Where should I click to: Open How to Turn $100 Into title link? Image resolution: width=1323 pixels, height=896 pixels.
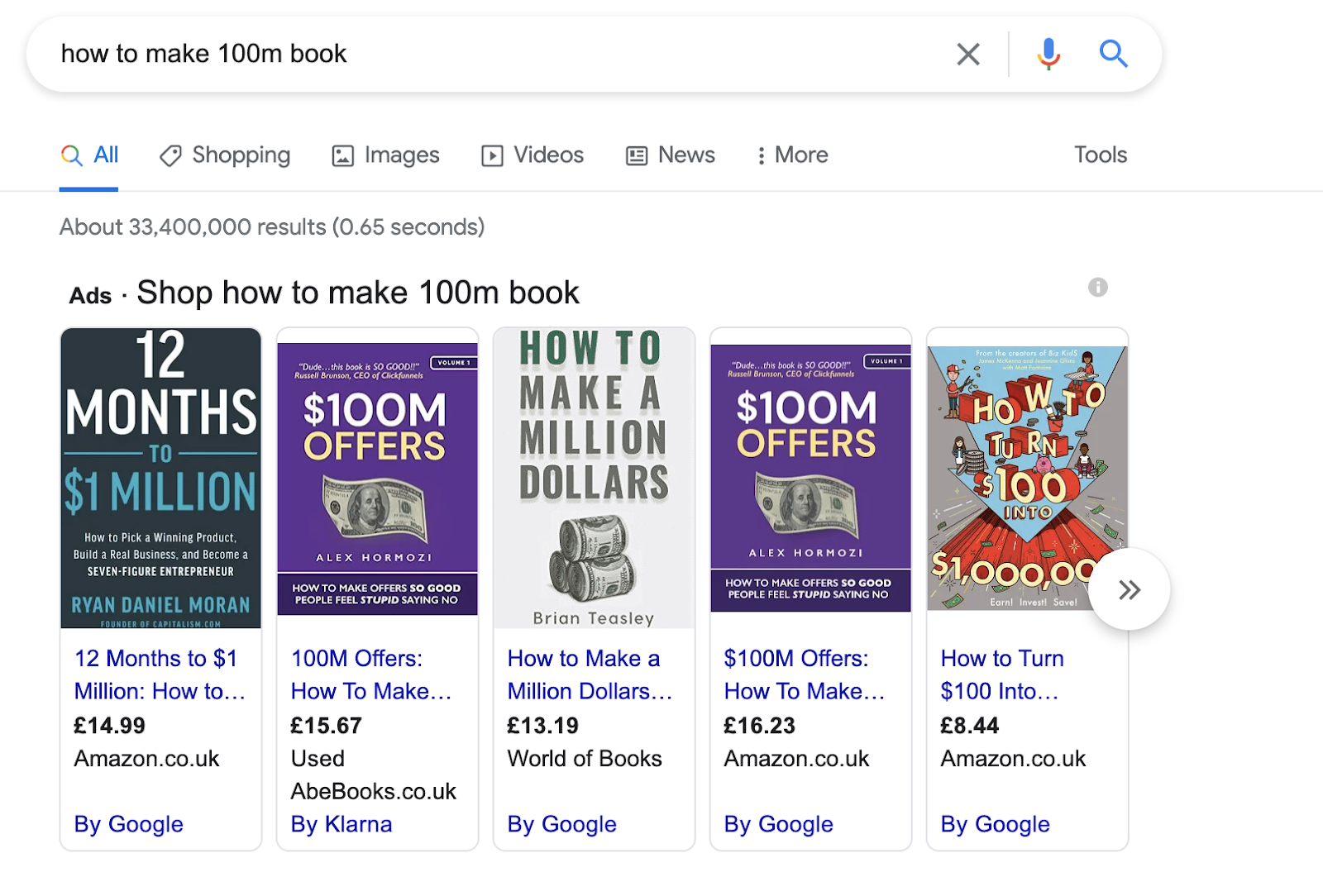1001,674
